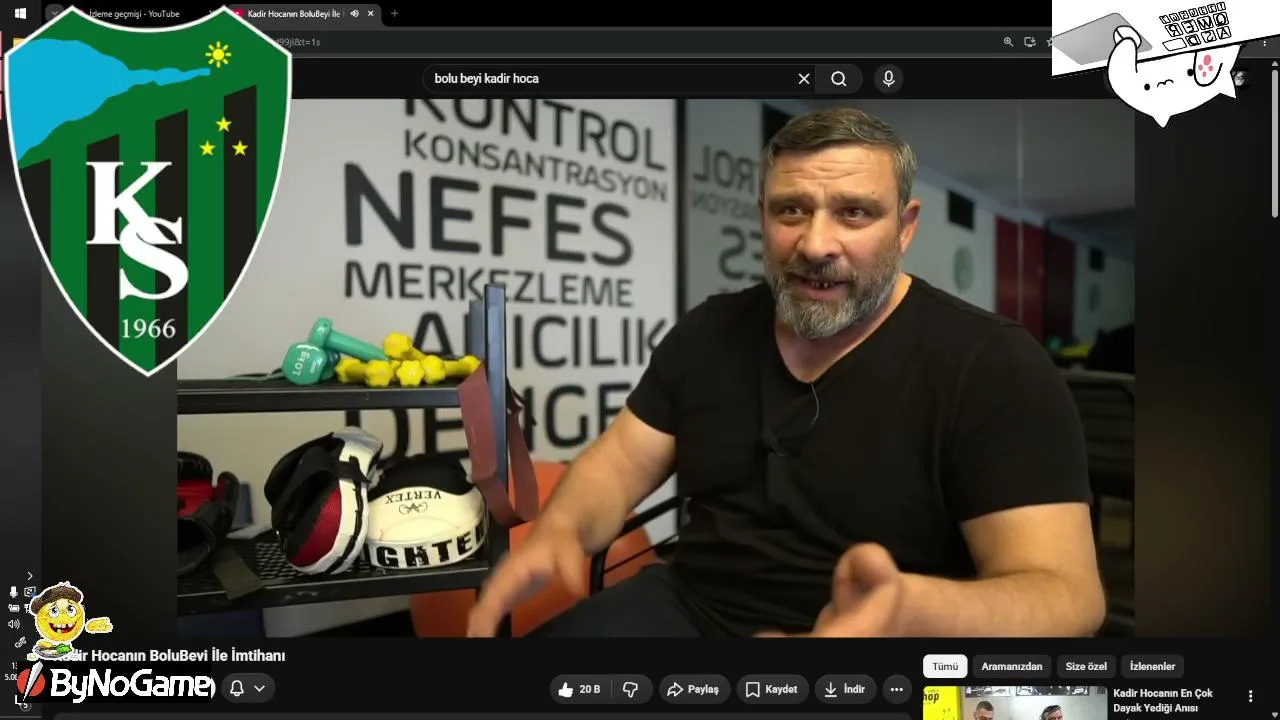The width and height of the screenshot is (1280, 720).
Task: Open the recommended video title link
Action: 1163,700
